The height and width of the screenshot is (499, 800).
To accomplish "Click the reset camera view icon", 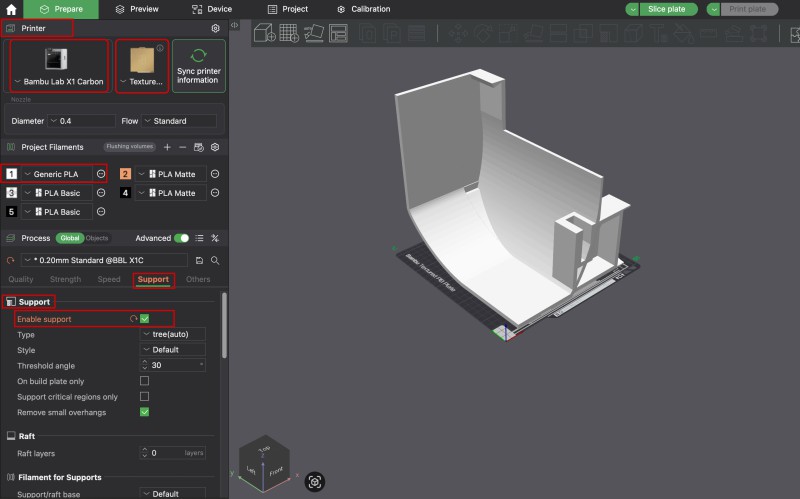I will coord(315,482).
